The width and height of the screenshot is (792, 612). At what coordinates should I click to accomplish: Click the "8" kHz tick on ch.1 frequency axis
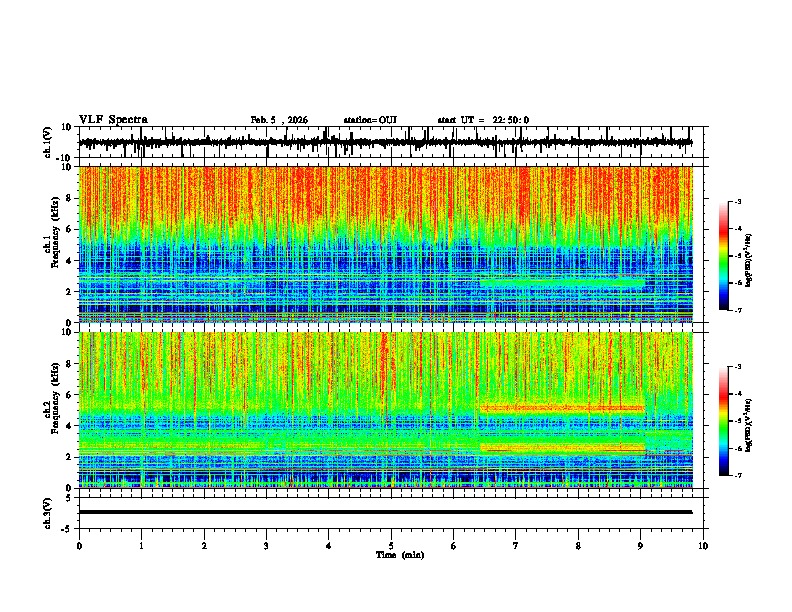(x=71, y=198)
